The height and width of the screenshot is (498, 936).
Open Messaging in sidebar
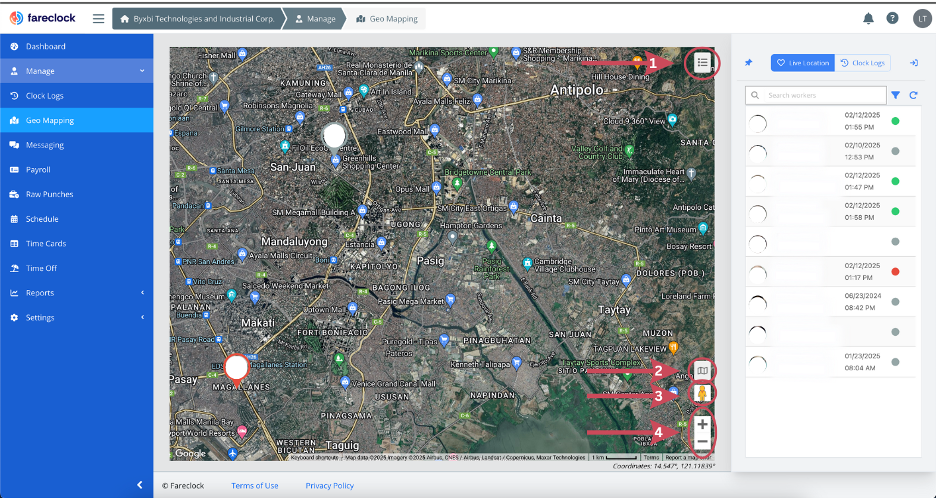tap(76, 145)
